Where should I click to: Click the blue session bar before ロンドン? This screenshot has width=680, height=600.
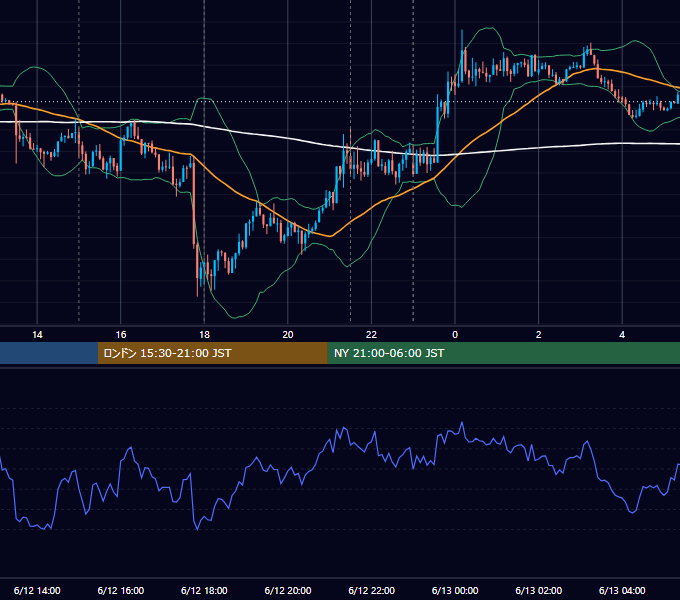[x=49, y=353]
